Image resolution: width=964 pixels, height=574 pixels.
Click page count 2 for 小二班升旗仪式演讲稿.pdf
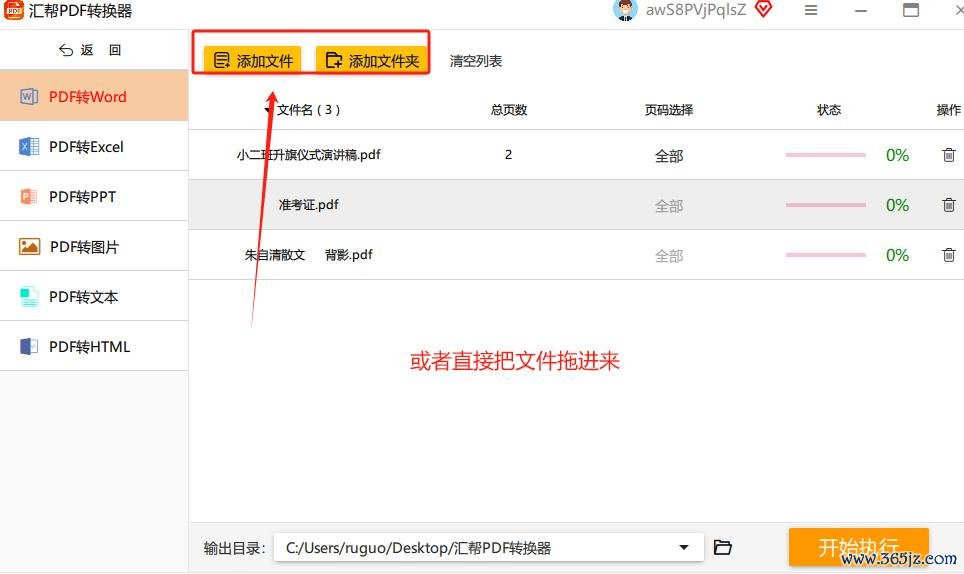(x=508, y=155)
